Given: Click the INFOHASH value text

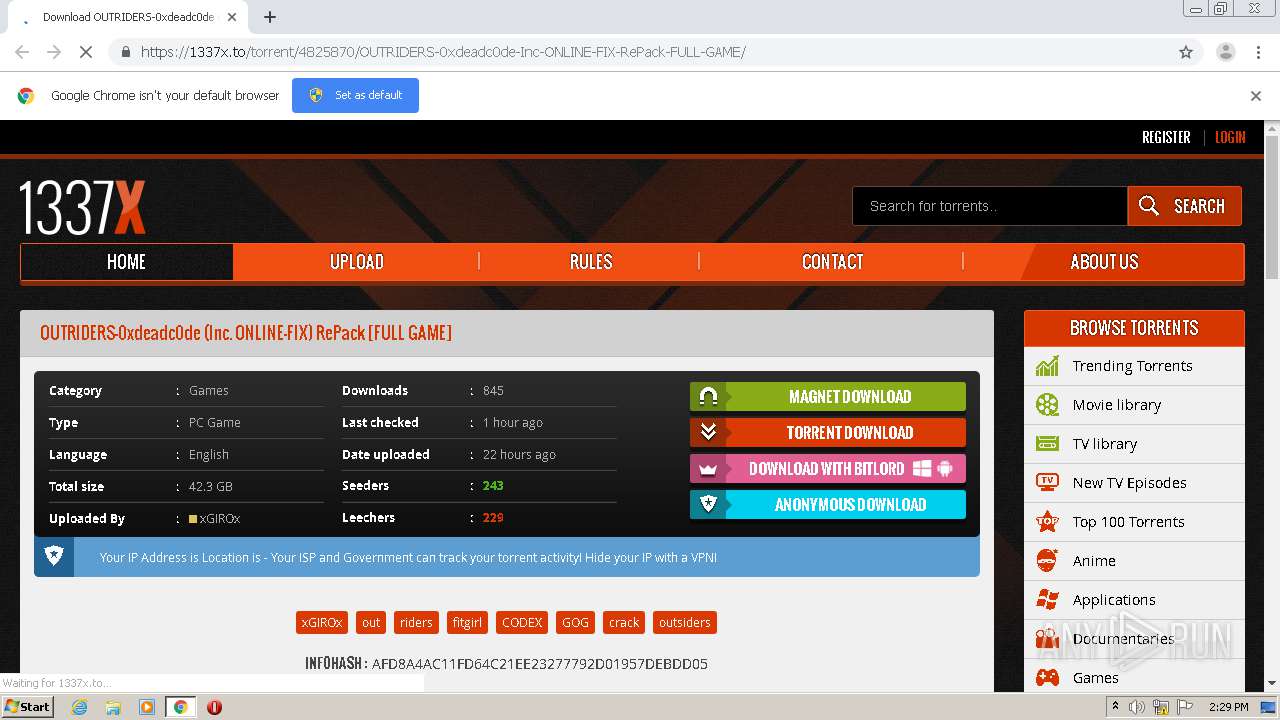Looking at the screenshot, I should pos(540,664).
